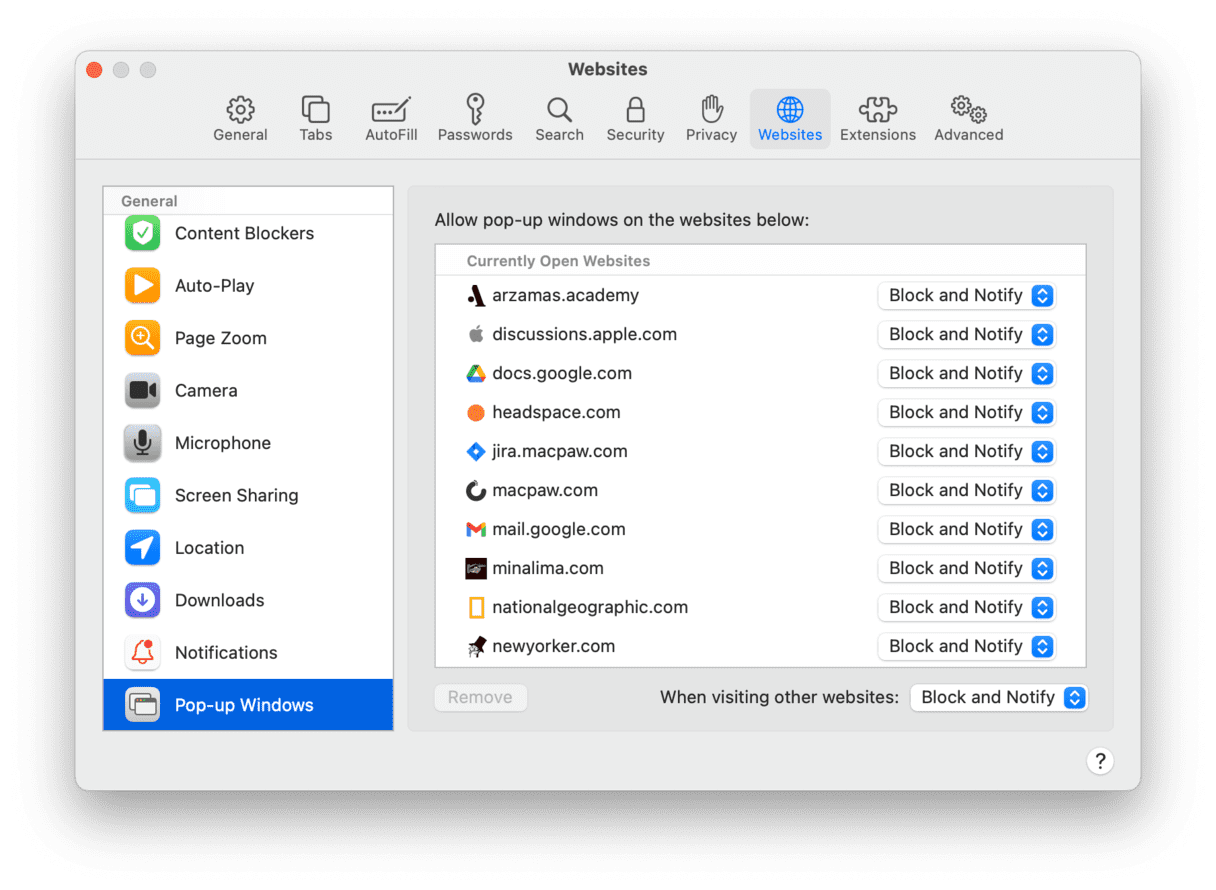1216x890 pixels.
Task: Click the help question mark button
Action: point(1100,761)
